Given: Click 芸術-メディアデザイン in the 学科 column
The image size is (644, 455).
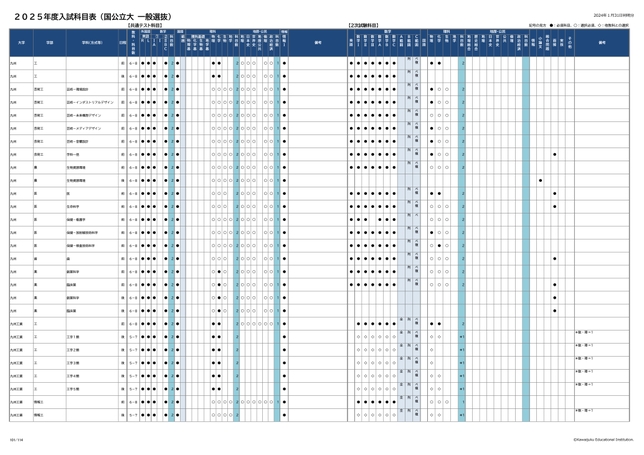Looking at the screenshot, I should [84, 128].
